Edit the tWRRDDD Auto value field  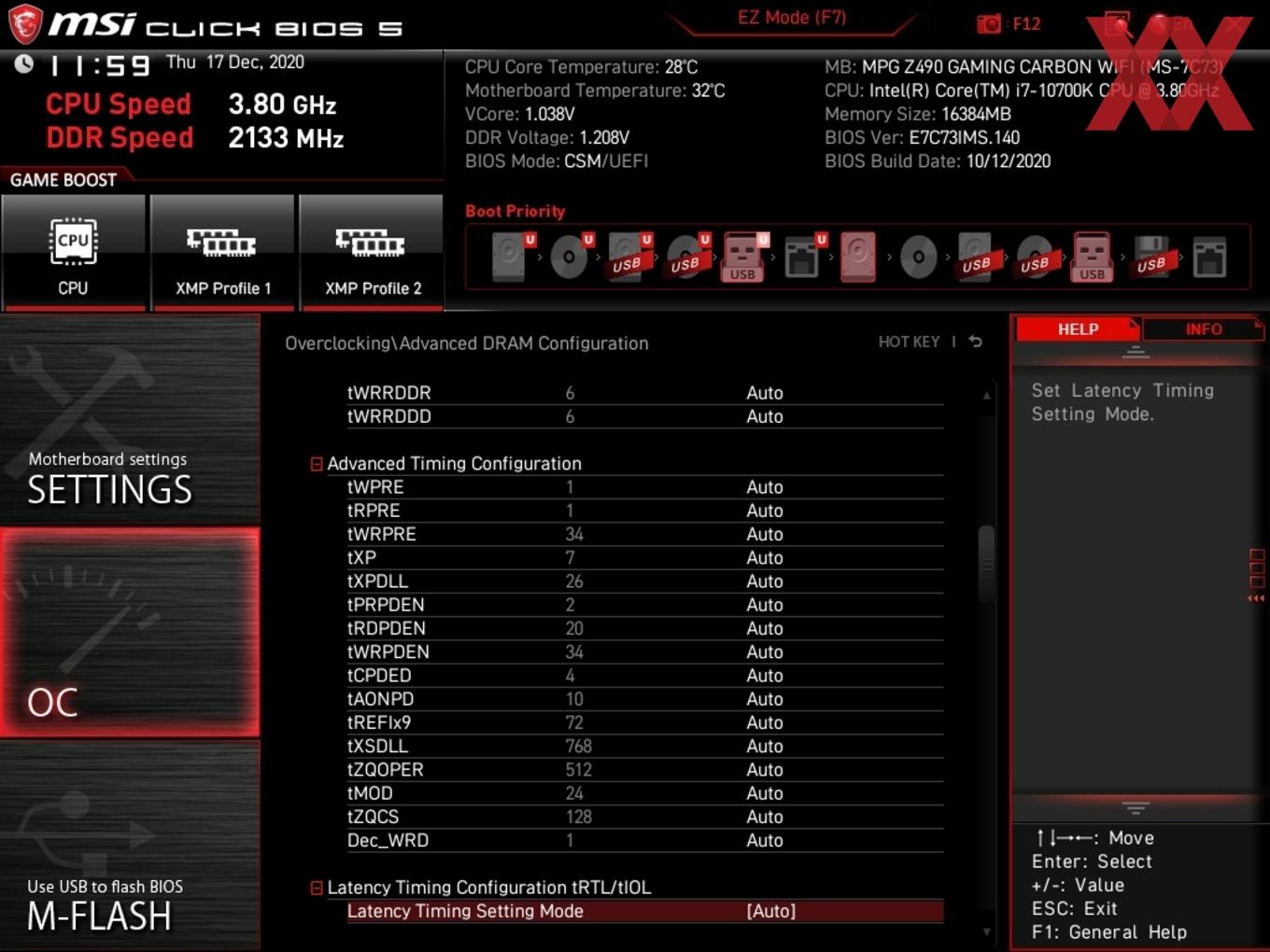click(x=765, y=416)
